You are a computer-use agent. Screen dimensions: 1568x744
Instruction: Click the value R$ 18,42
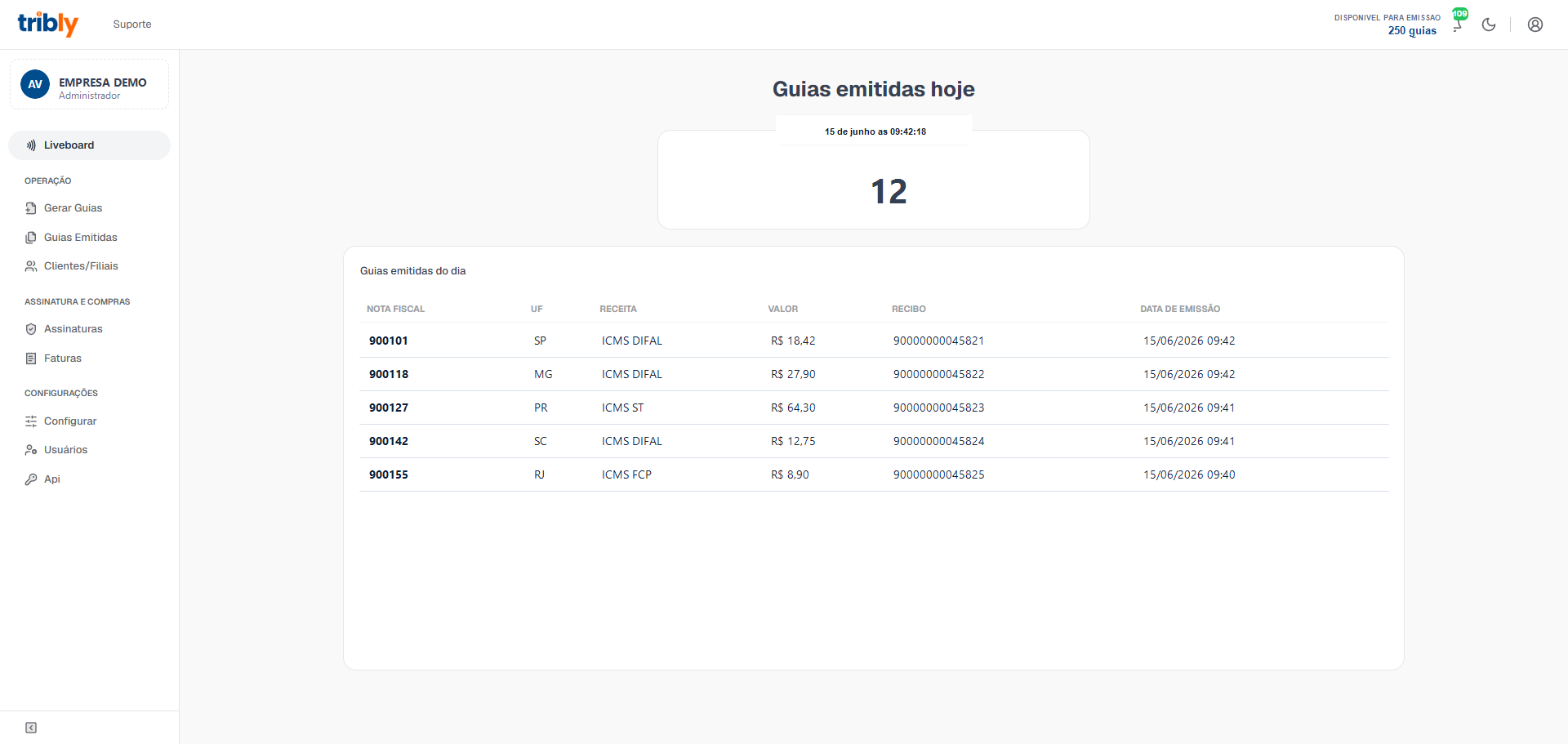coord(793,341)
